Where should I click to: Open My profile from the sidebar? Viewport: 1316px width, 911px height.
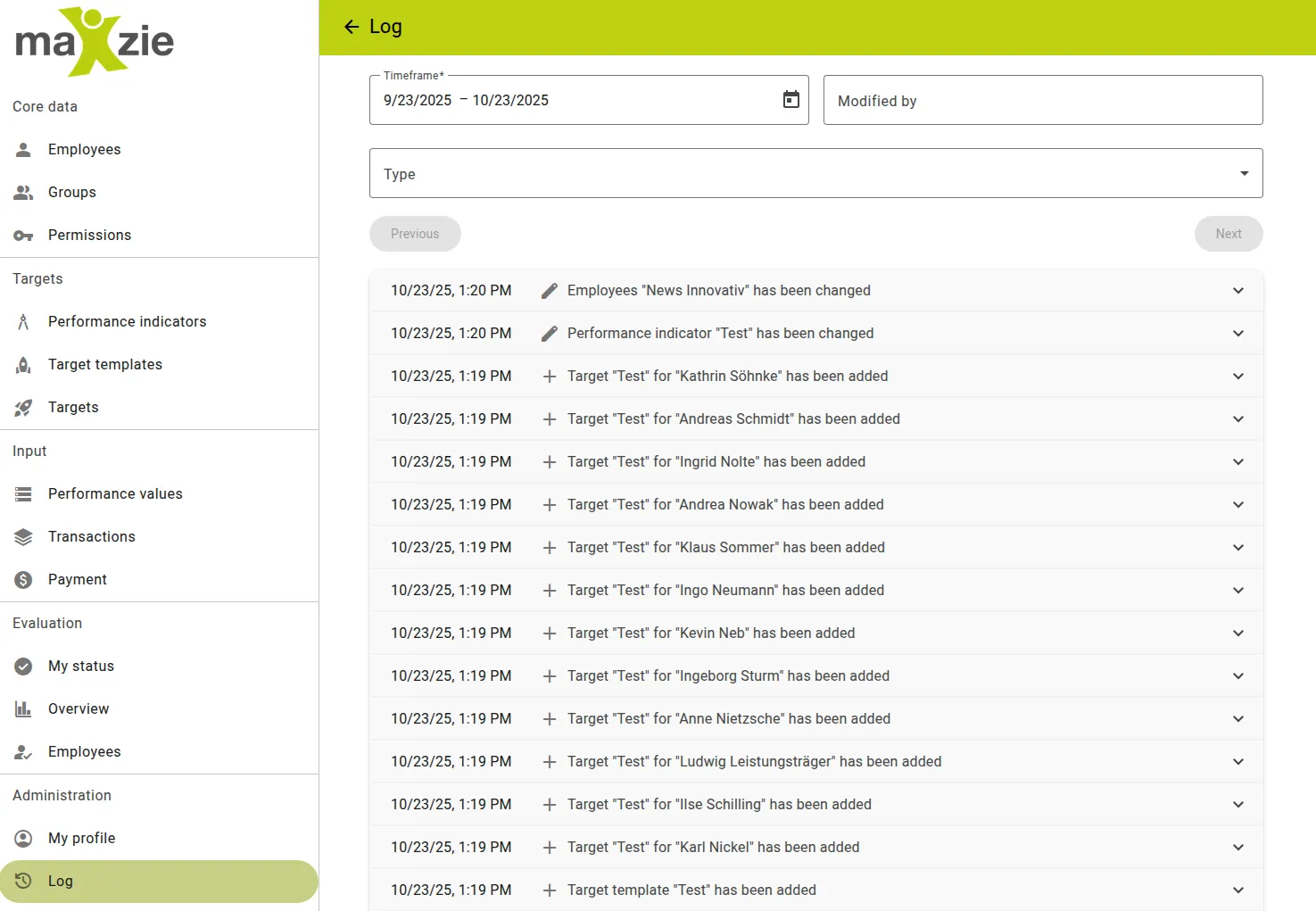[81, 838]
